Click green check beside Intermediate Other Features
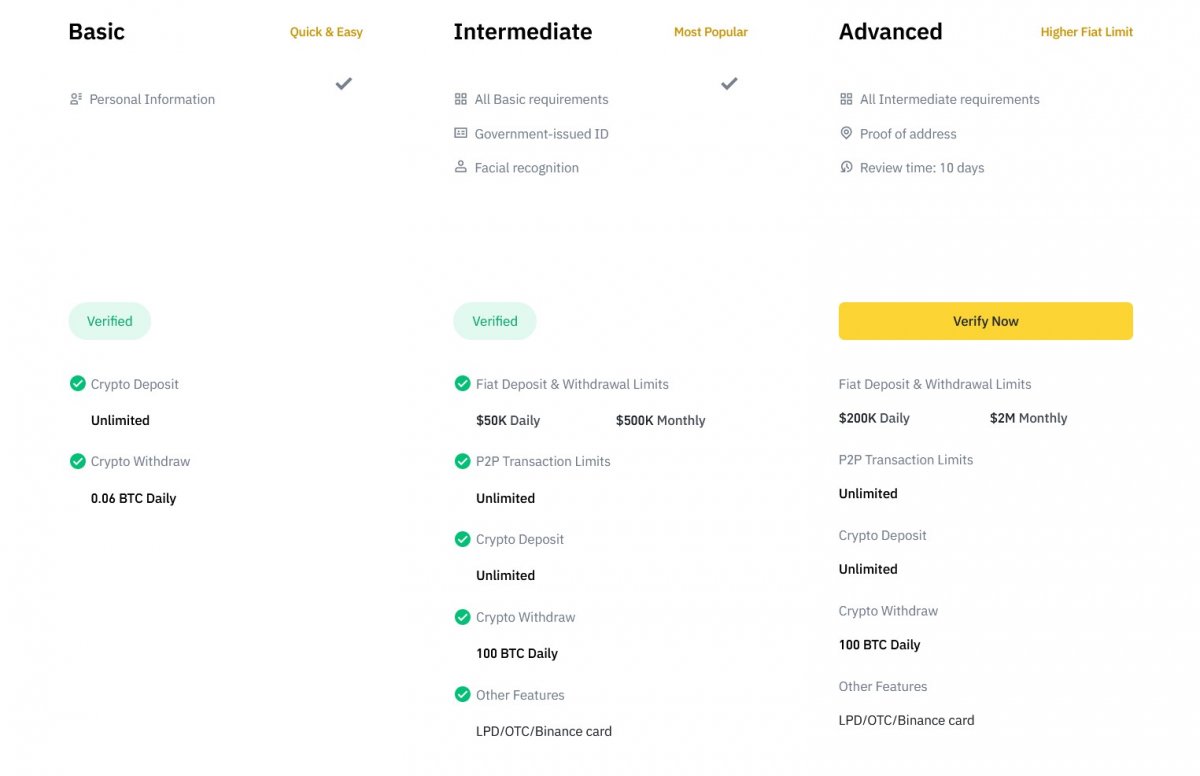The height and width of the screenshot is (776, 1200). pyautogui.click(x=462, y=694)
